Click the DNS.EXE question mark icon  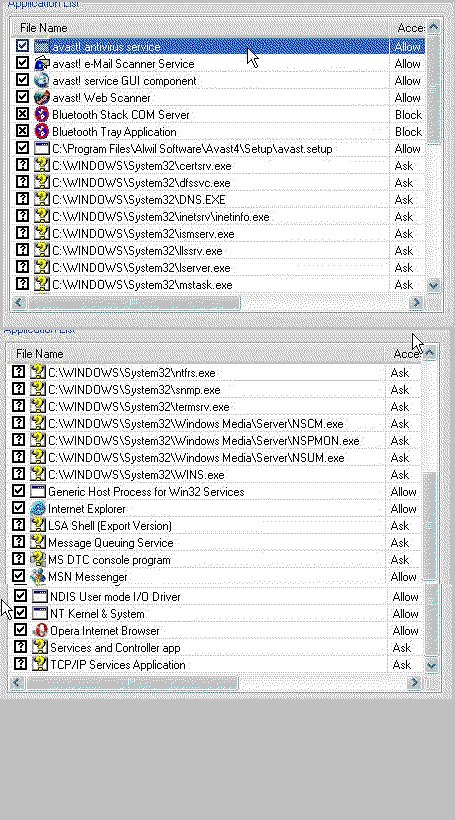pyautogui.click(x=42, y=200)
